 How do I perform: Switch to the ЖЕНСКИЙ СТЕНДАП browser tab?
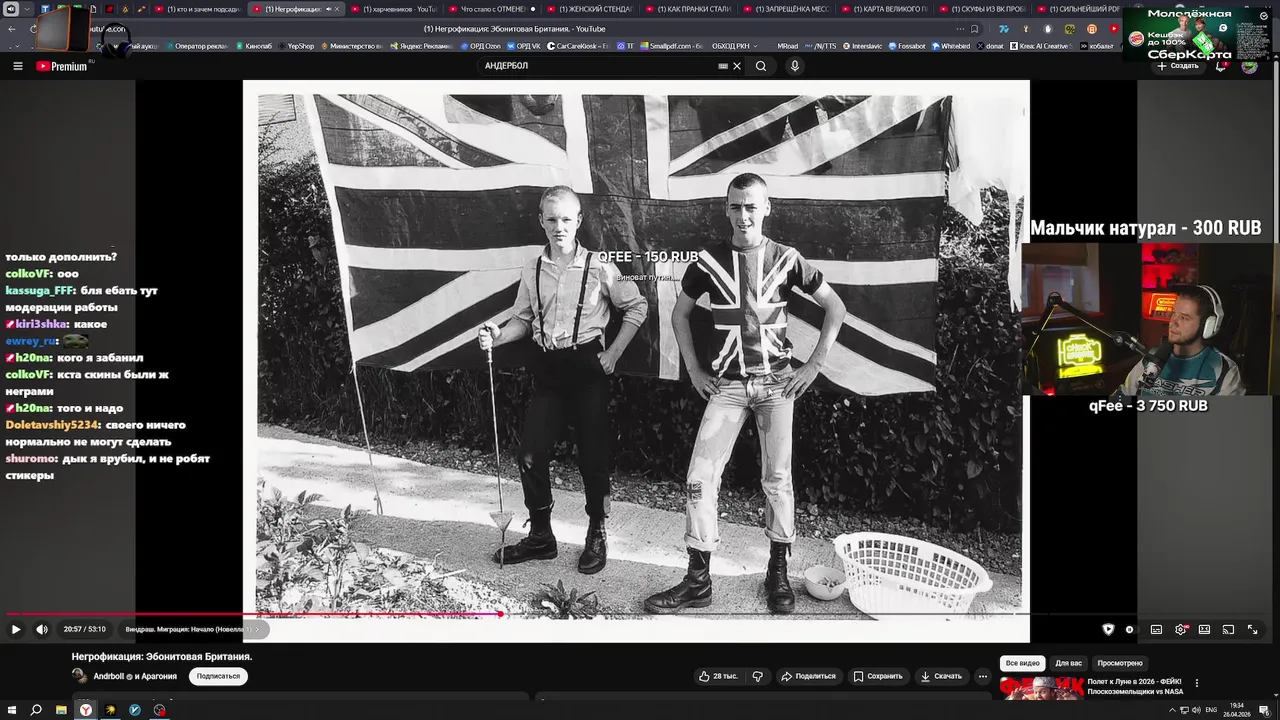(588, 9)
